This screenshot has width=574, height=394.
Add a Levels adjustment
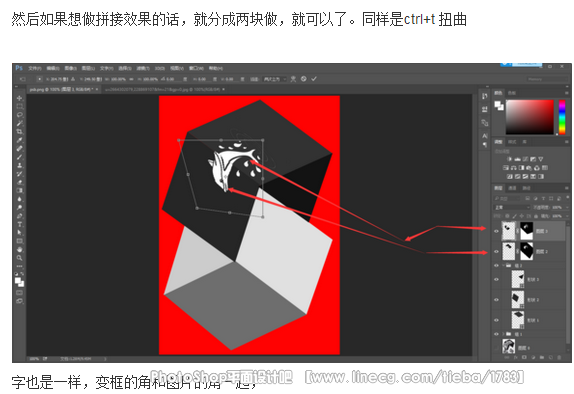[517, 159]
